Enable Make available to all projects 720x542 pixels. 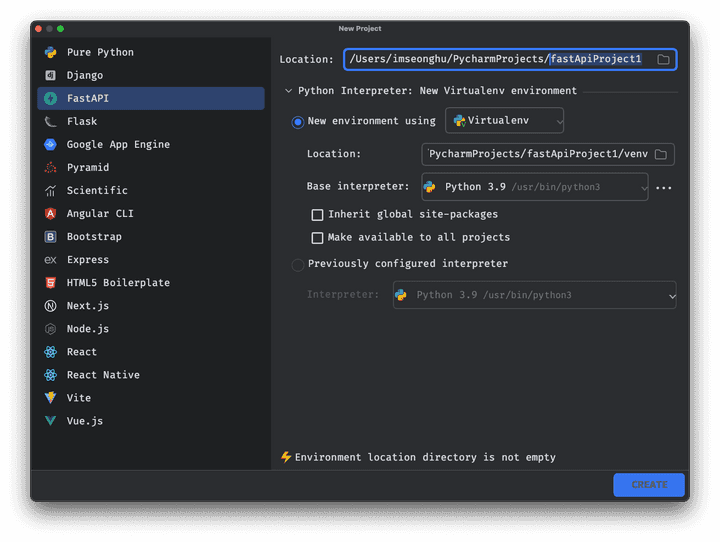coord(317,238)
